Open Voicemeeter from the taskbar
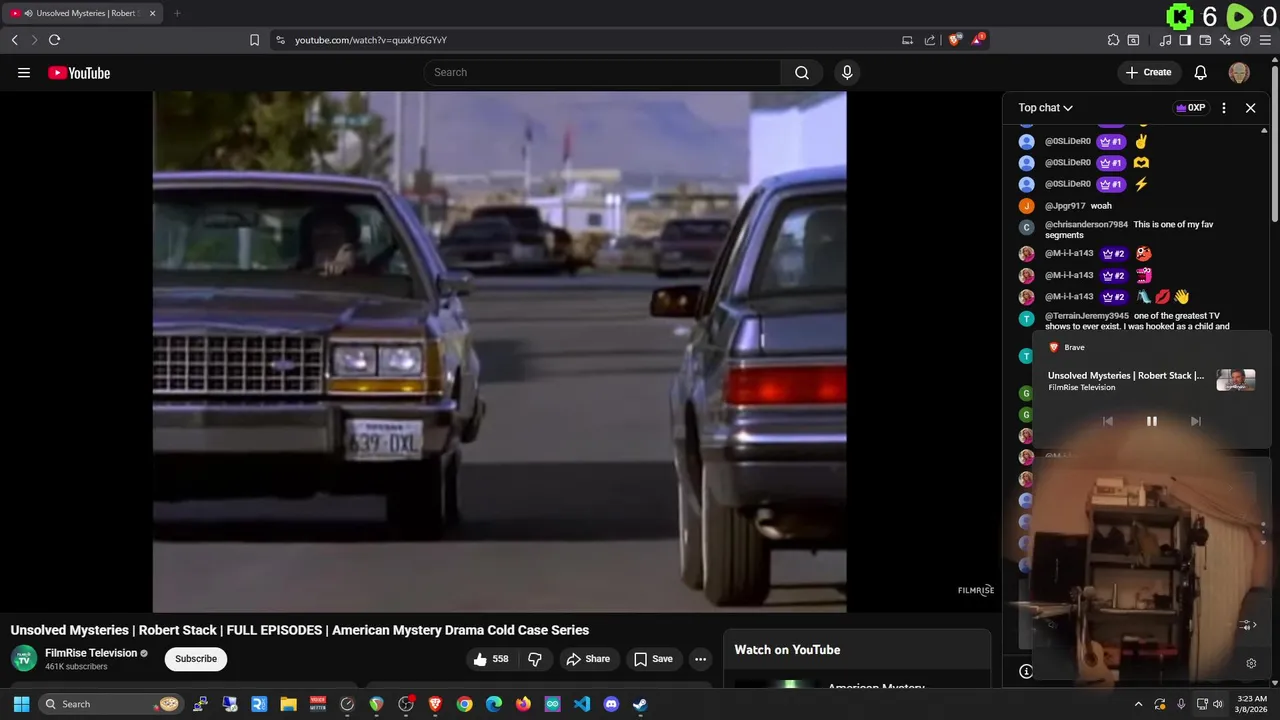 tap(318, 704)
